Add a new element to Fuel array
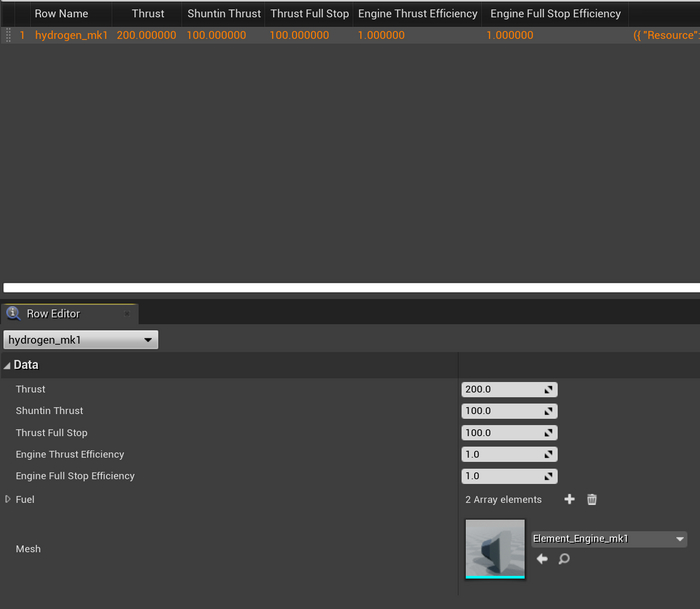700x609 pixels. (x=570, y=499)
